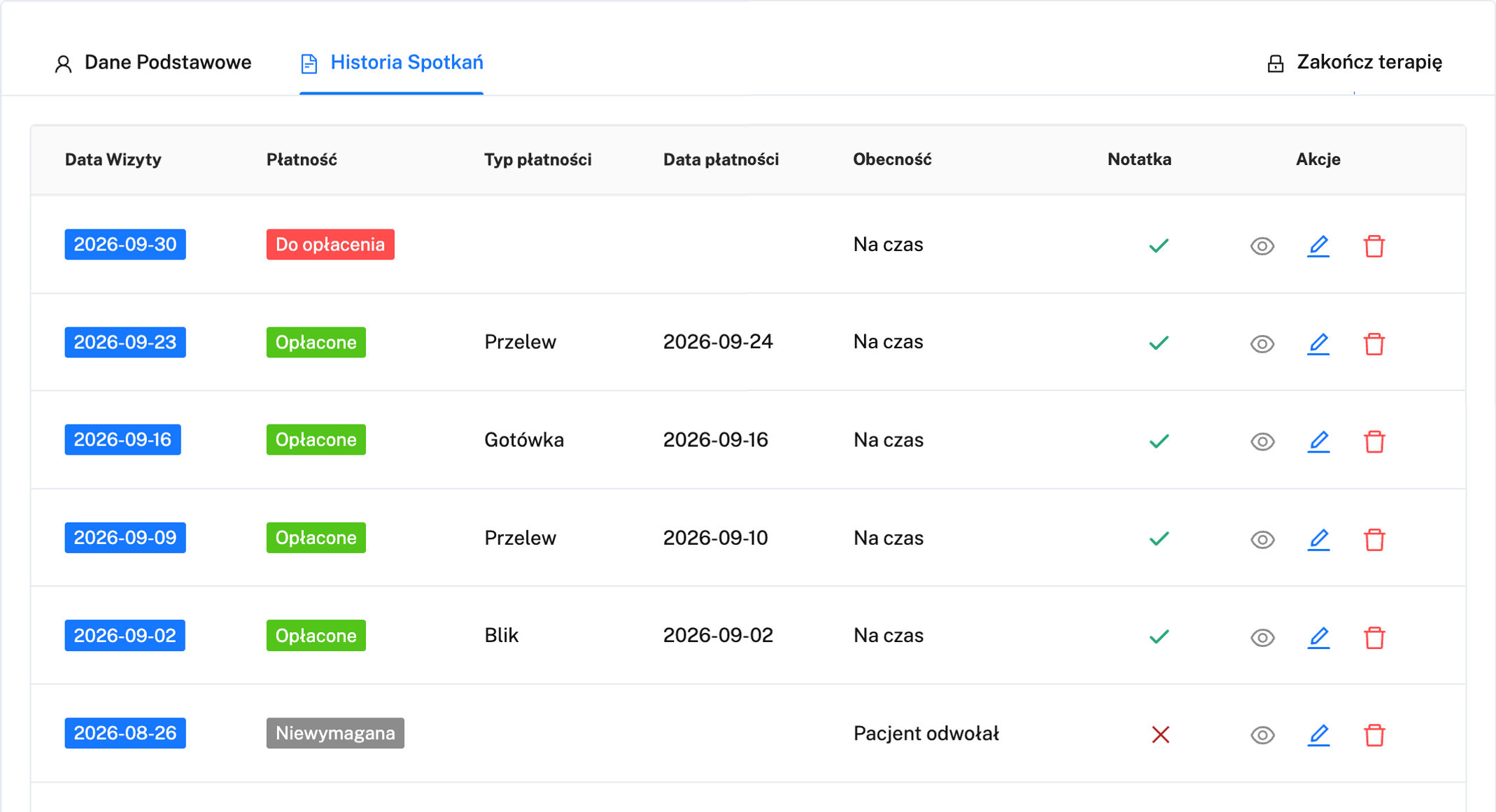The width and height of the screenshot is (1496, 812).
Task: Delete the 2026-08-26 visit (trash icon)
Action: coord(1374,735)
